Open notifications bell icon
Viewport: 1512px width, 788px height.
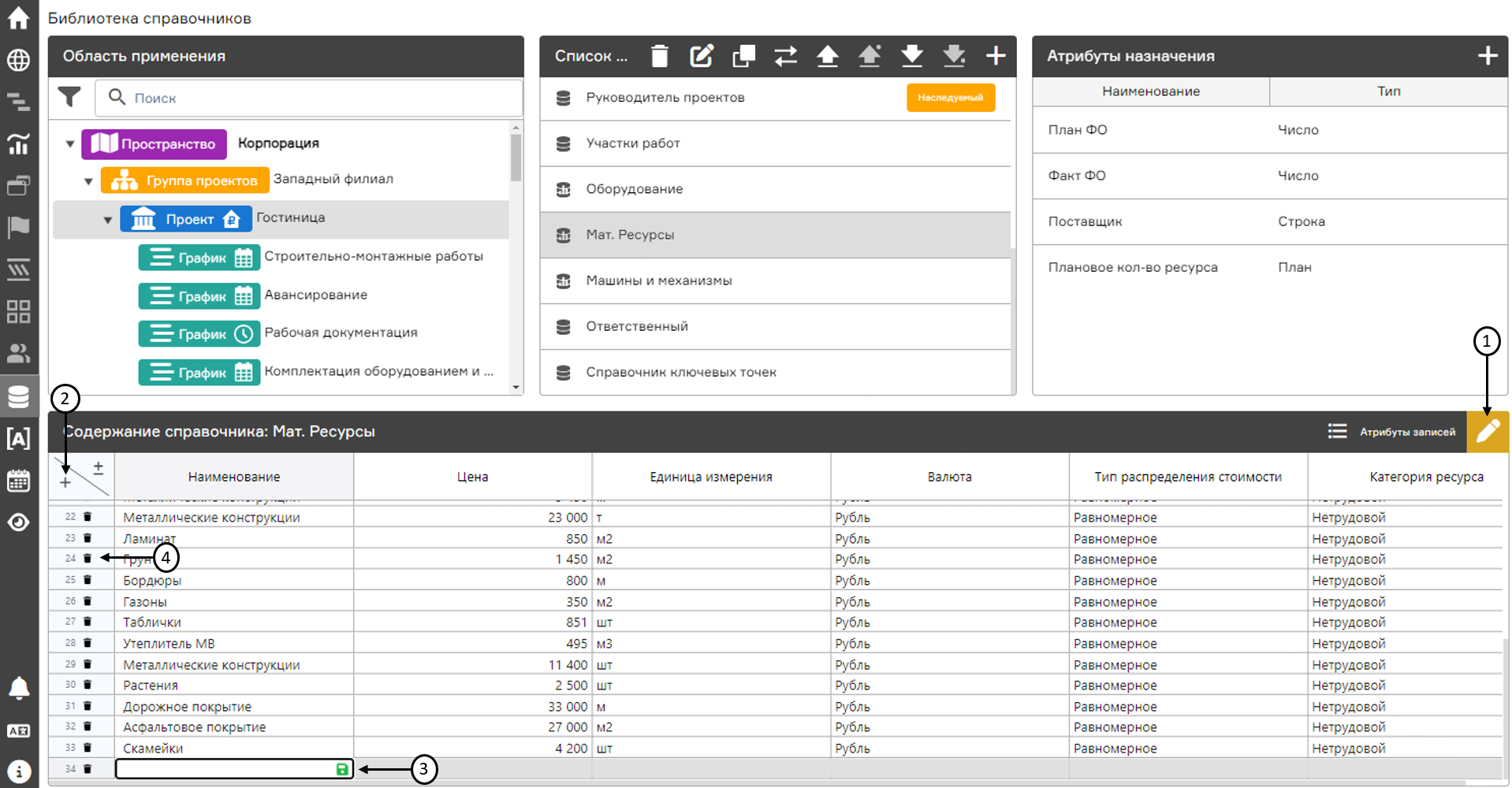click(18, 688)
